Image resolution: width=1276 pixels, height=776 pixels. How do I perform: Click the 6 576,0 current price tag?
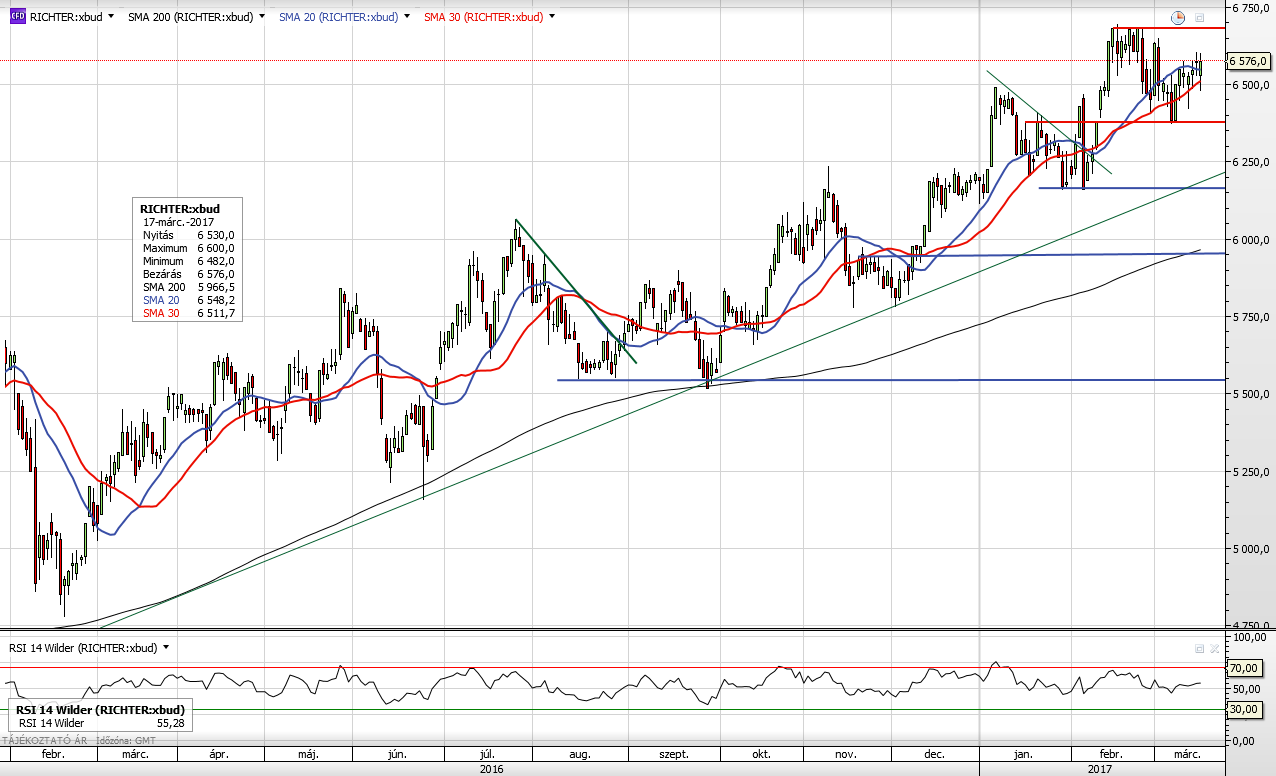pyautogui.click(x=1248, y=61)
